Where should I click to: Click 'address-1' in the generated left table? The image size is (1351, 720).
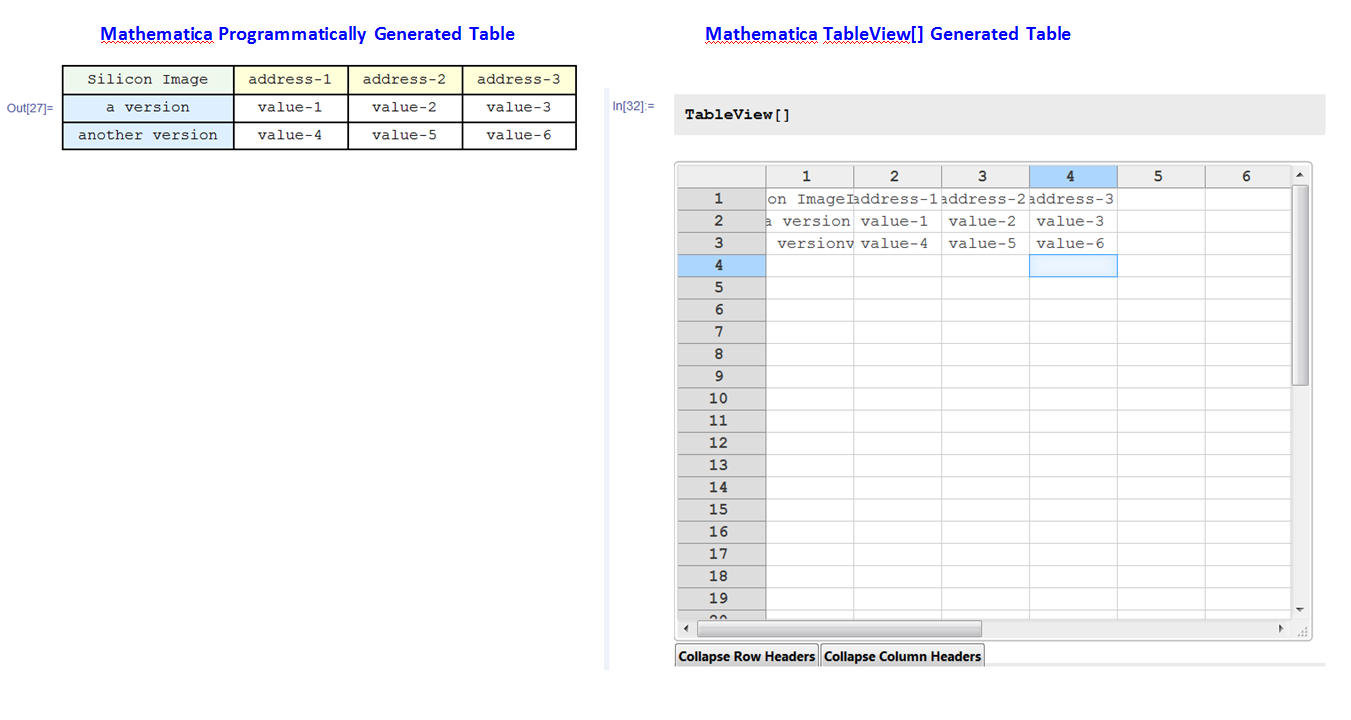291,80
